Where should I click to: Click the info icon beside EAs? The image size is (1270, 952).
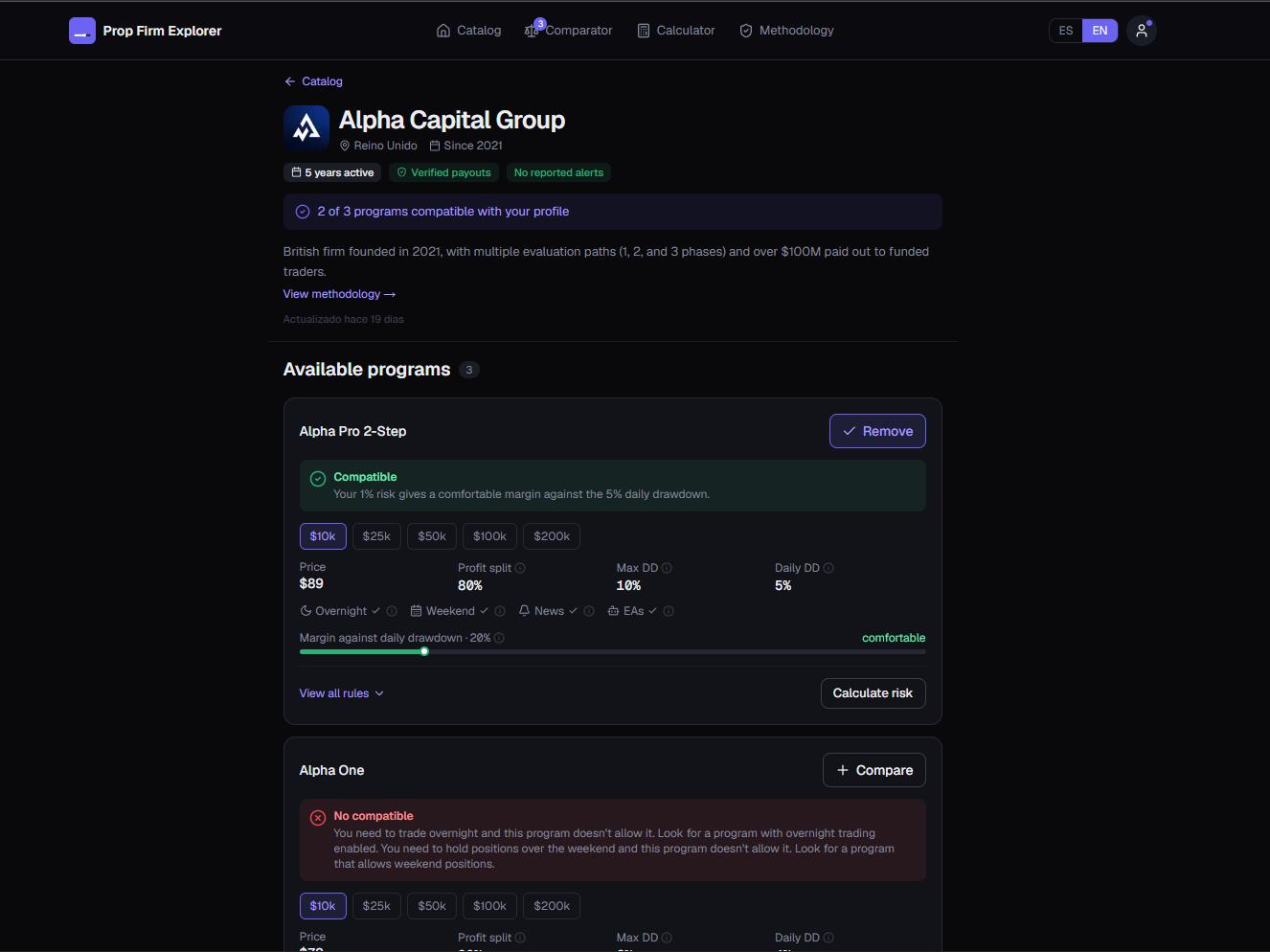669,611
